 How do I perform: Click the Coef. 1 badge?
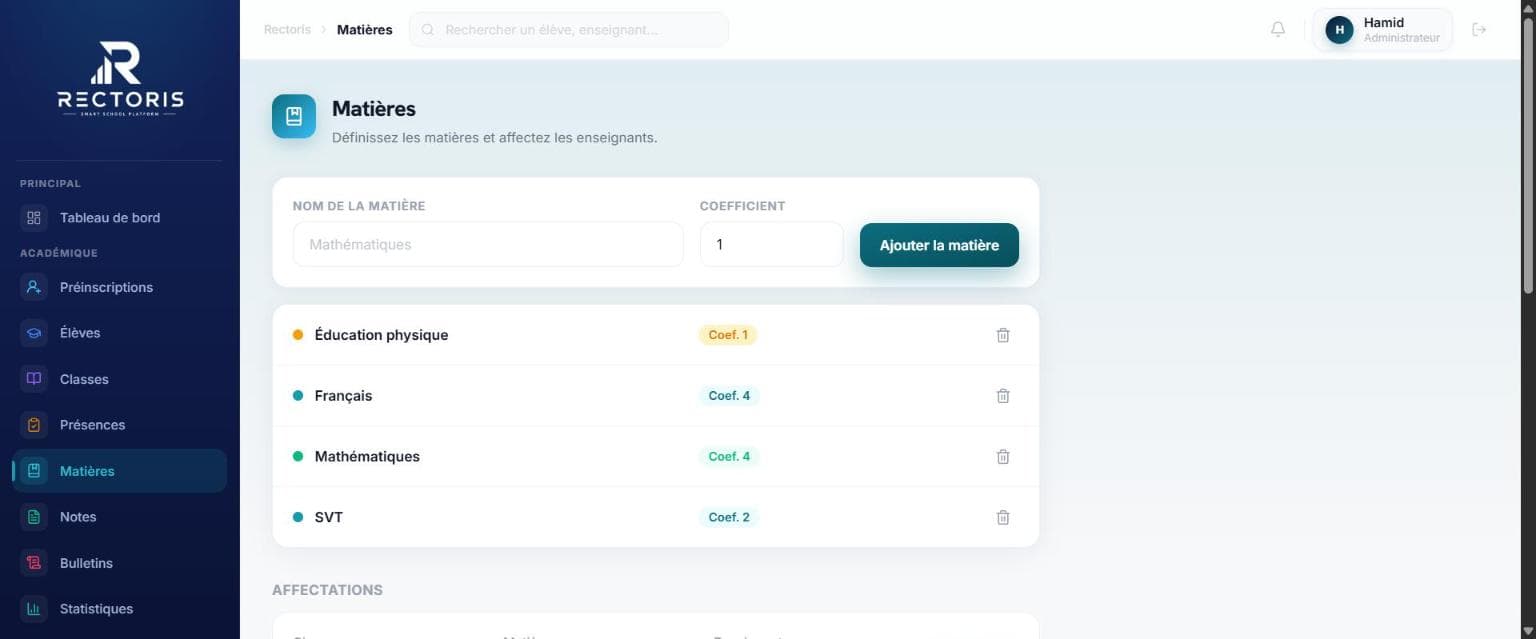(x=728, y=335)
